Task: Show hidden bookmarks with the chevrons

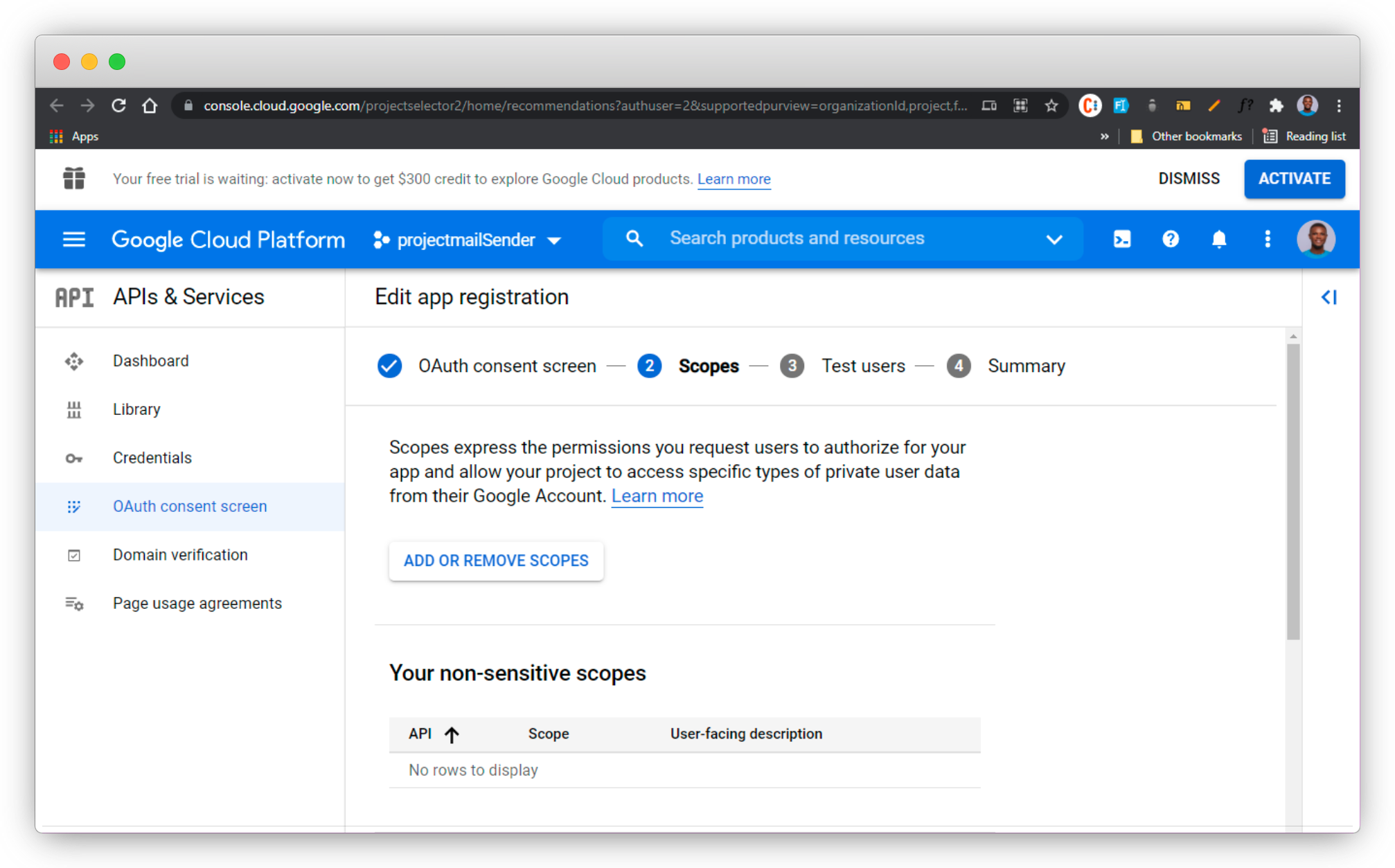Action: point(1105,136)
